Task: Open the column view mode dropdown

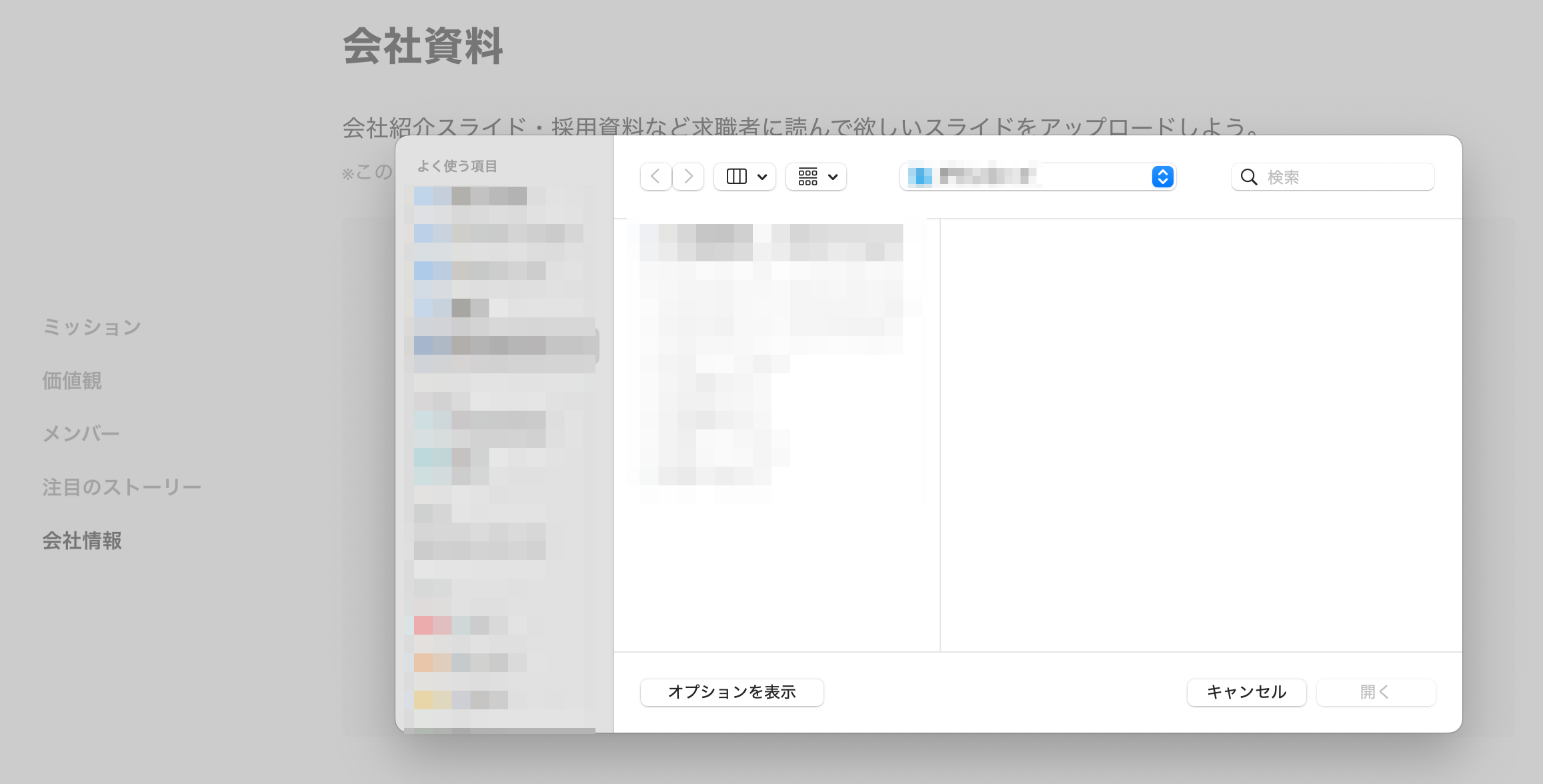Action: pyautogui.click(x=745, y=177)
